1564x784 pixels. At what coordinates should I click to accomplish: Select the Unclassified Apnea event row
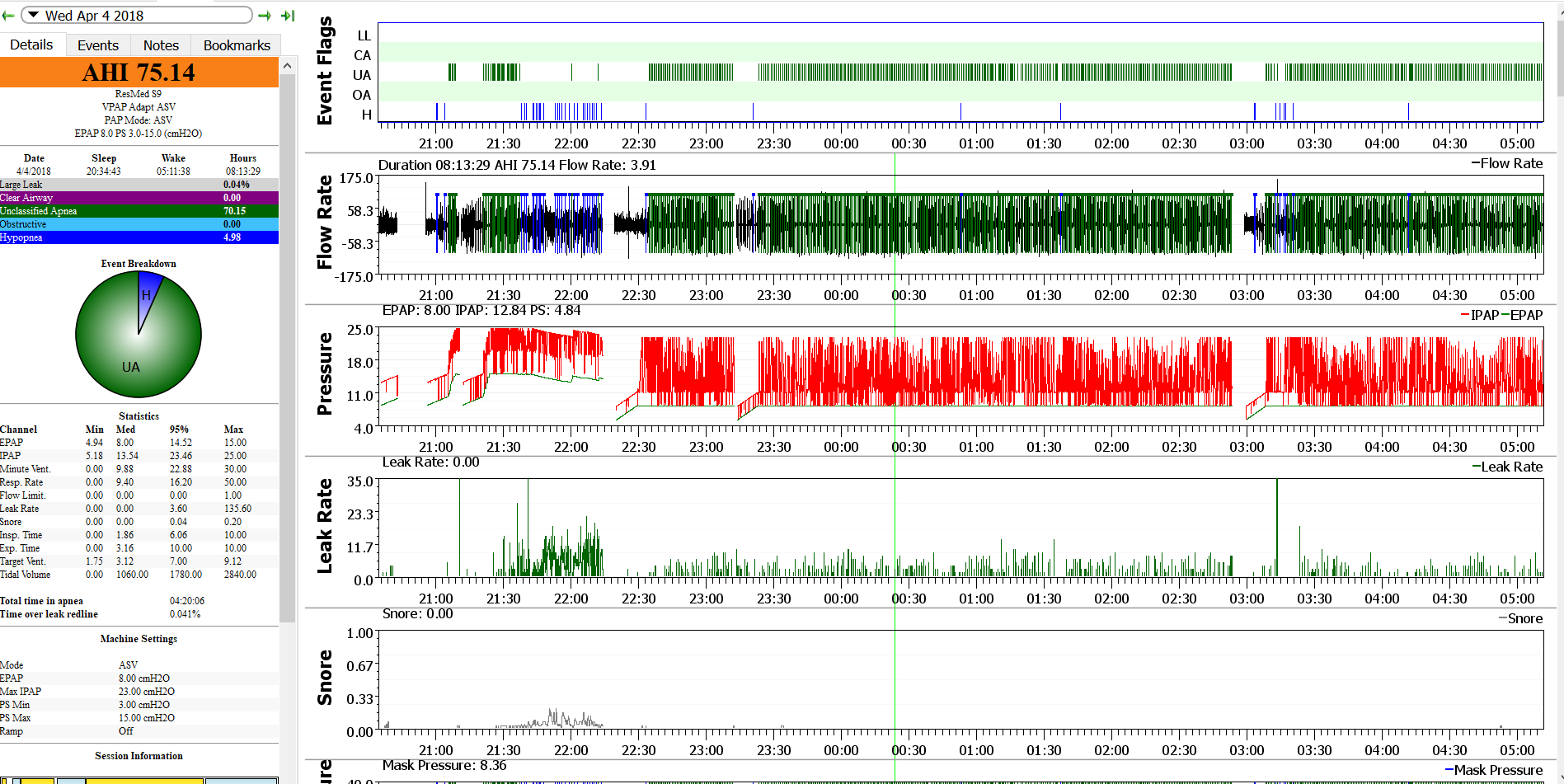(x=139, y=211)
